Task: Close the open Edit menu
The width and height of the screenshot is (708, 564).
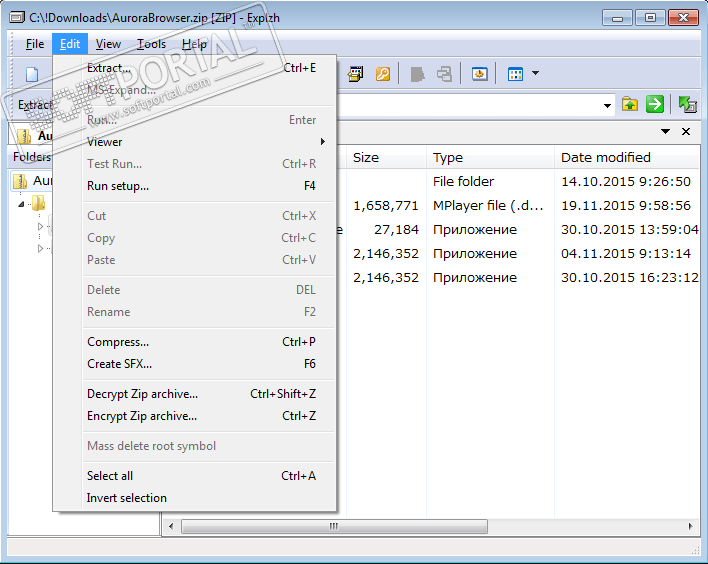Action: pos(70,44)
